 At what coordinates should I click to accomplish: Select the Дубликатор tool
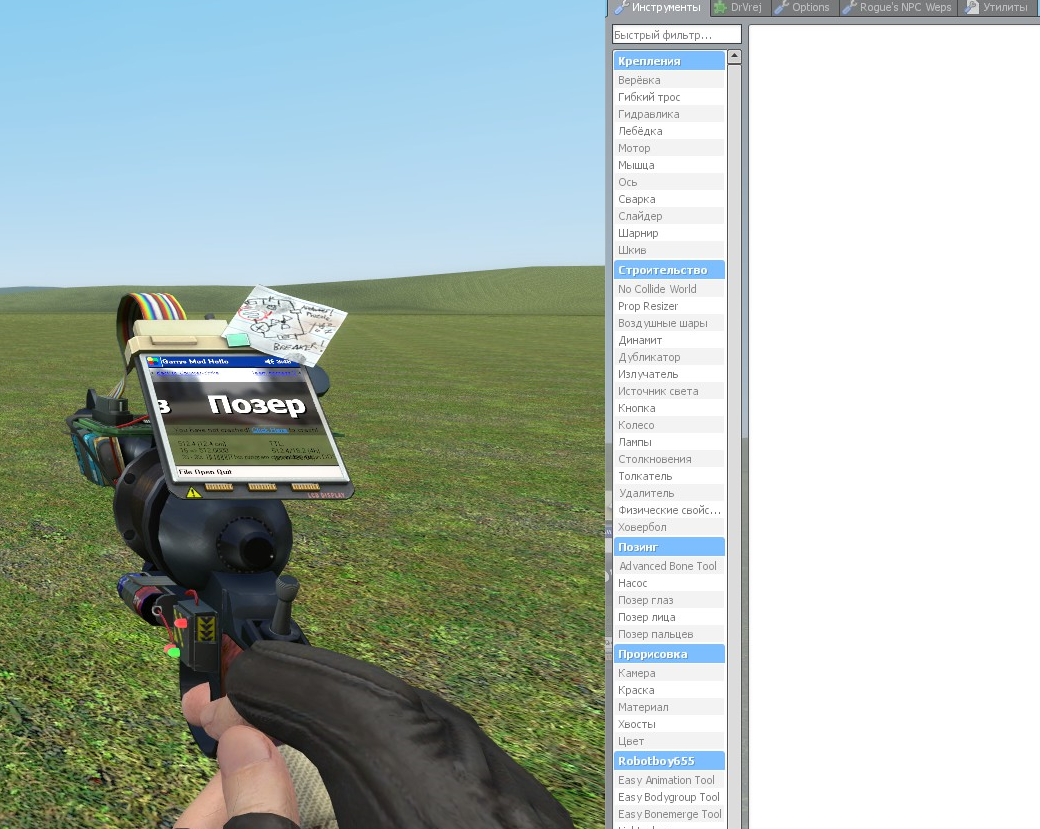coord(669,357)
